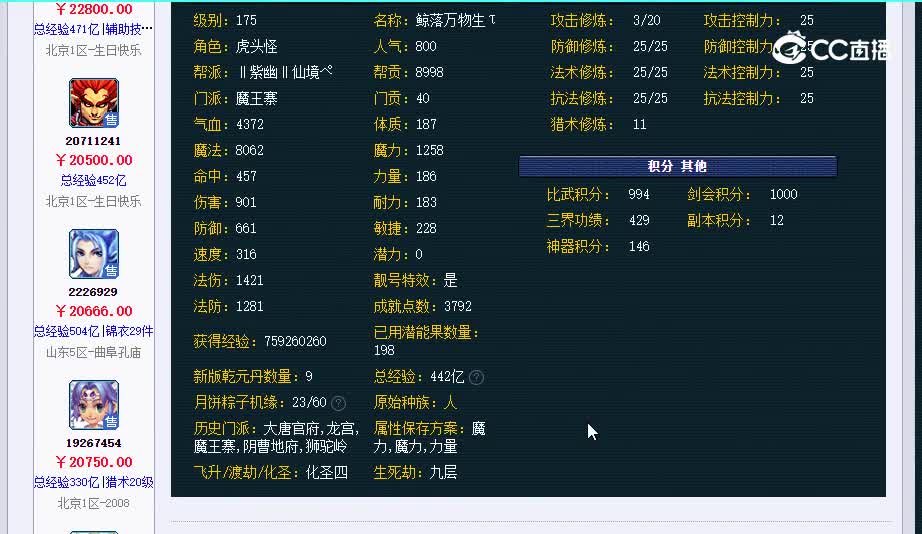The height and width of the screenshot is (534, 922).
Task: Open the blue-haired character avatar 2226929
Action: 93,254
